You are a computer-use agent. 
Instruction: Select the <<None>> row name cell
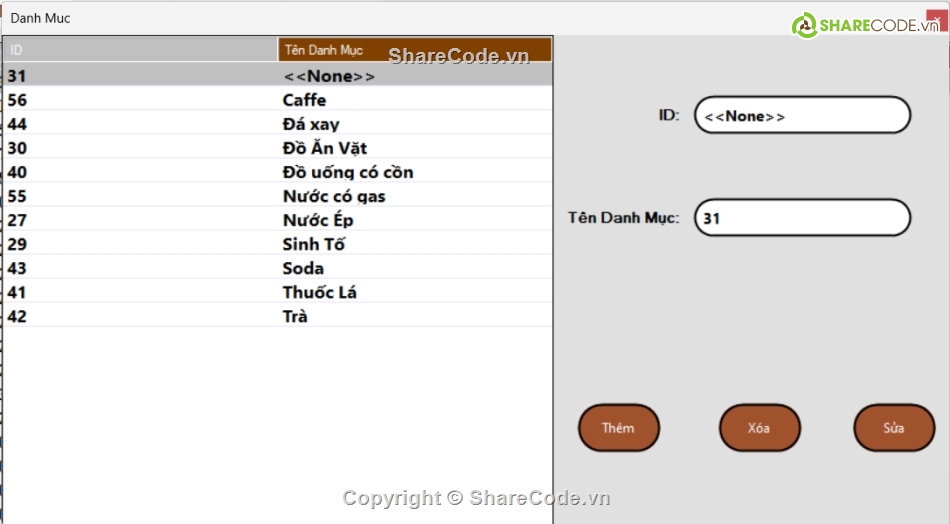pyautogui.click(x=414, y=76)
